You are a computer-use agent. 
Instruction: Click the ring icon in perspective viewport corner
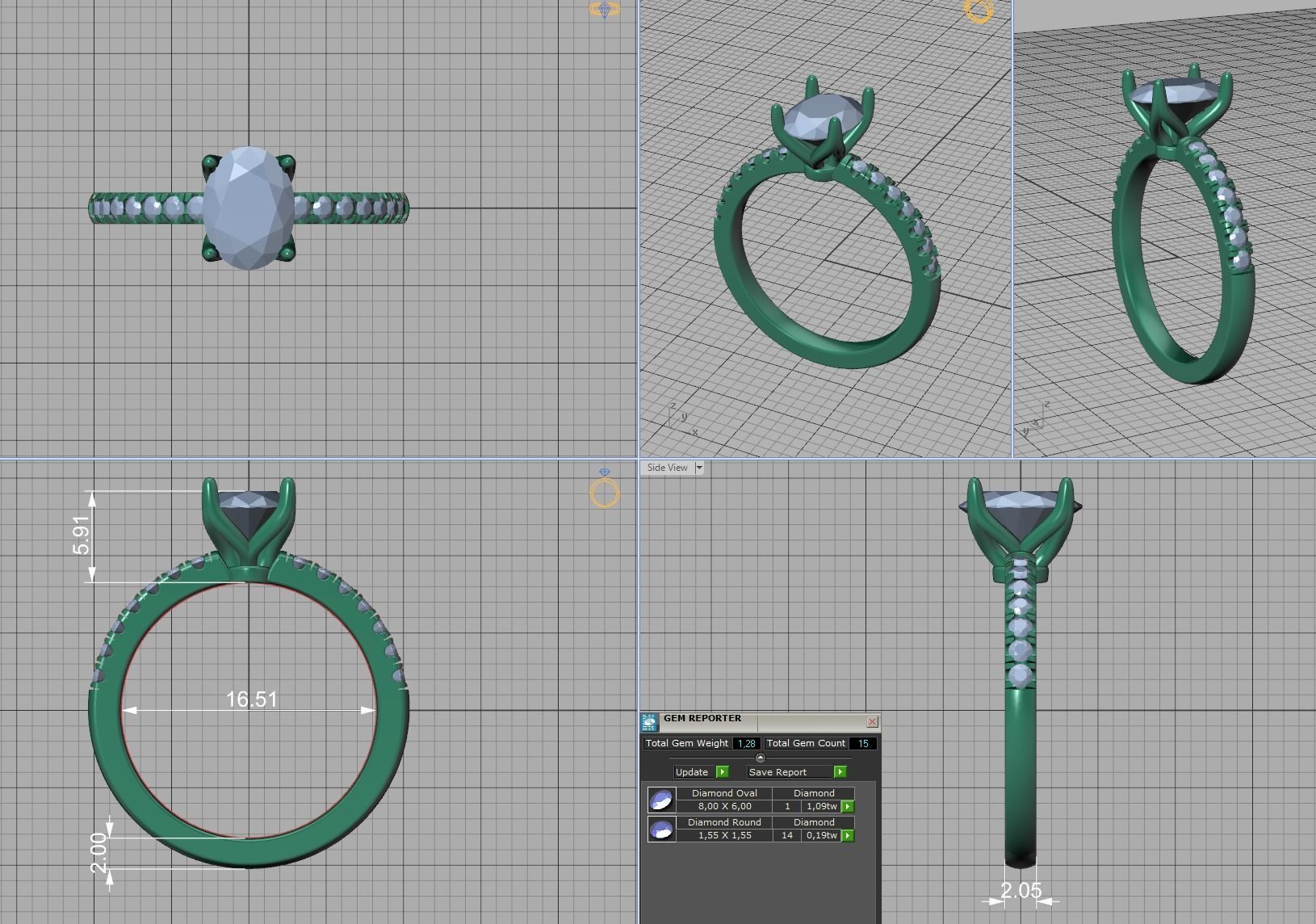pos(979,10)
